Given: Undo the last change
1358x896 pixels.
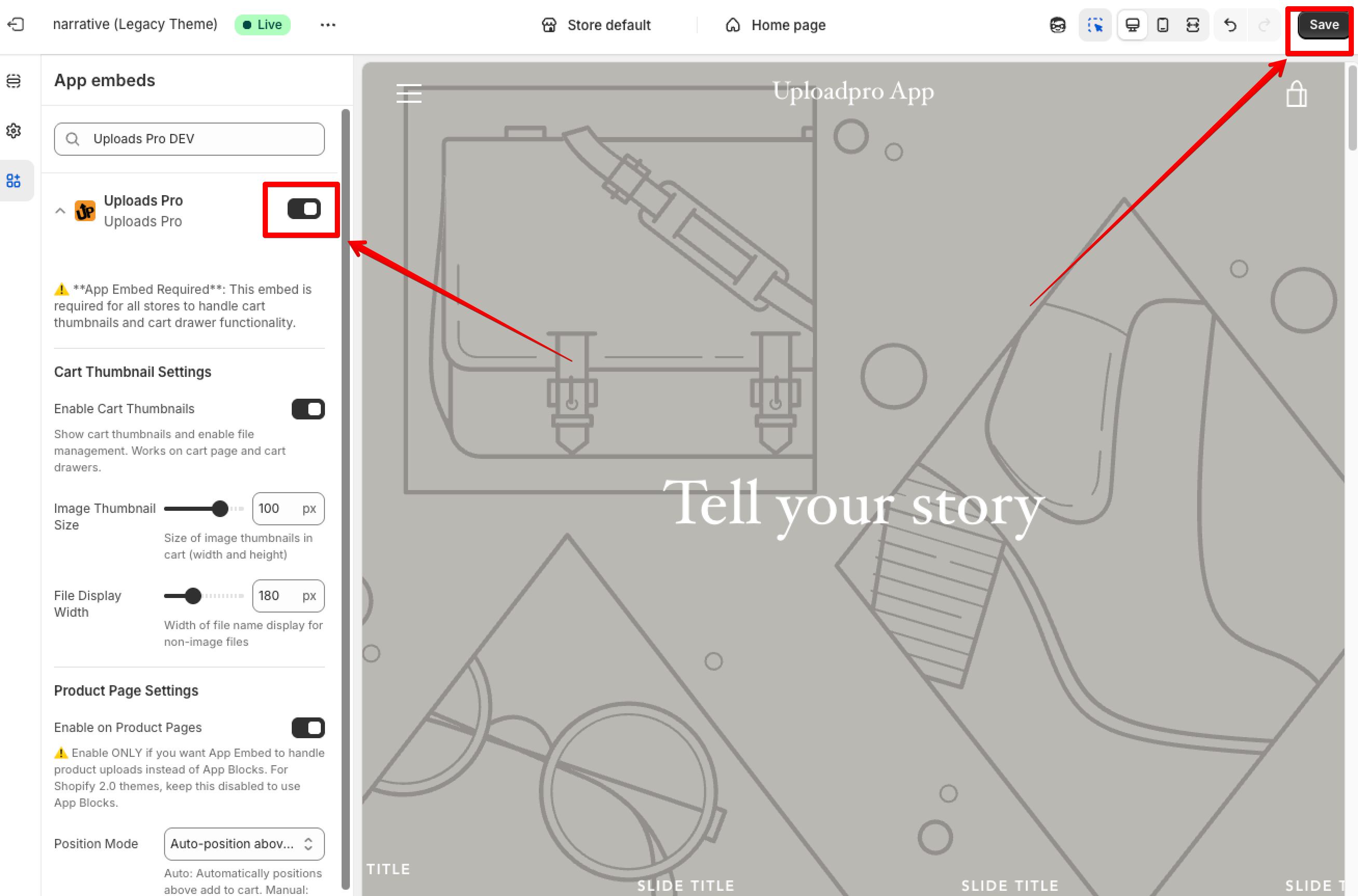Looking at the screenshot, I should (x=1231, y=25).
